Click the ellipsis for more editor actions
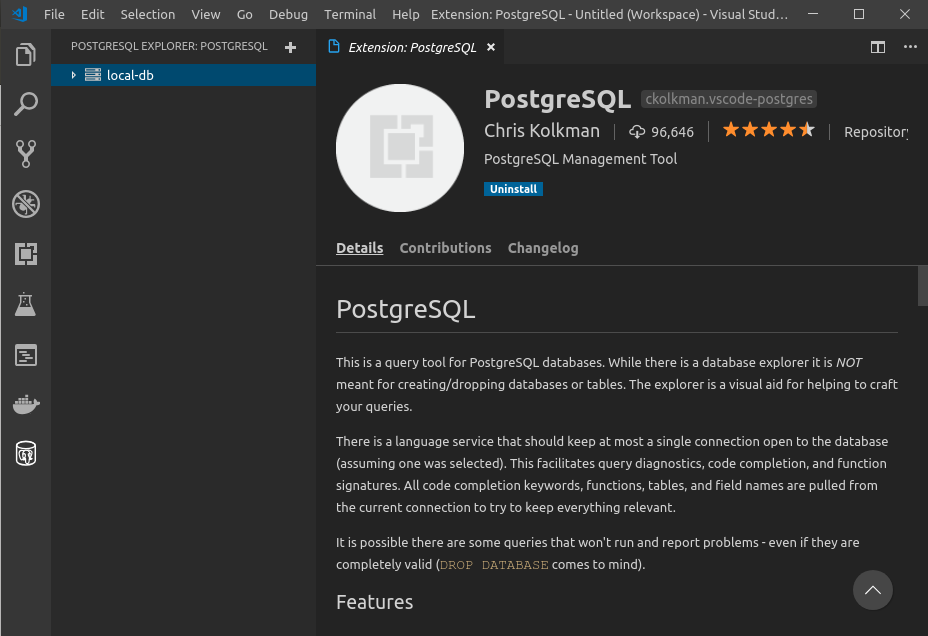 [x=909, y=47]
